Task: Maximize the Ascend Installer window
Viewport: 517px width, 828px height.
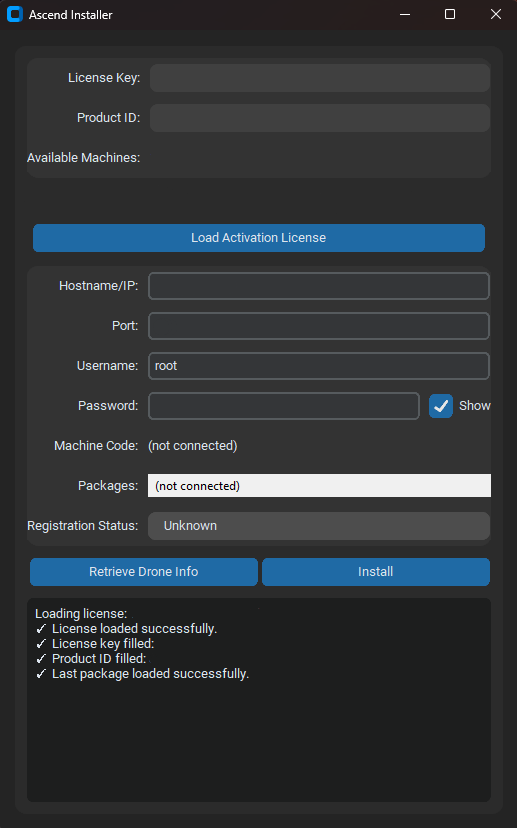Action: [450, 14]
